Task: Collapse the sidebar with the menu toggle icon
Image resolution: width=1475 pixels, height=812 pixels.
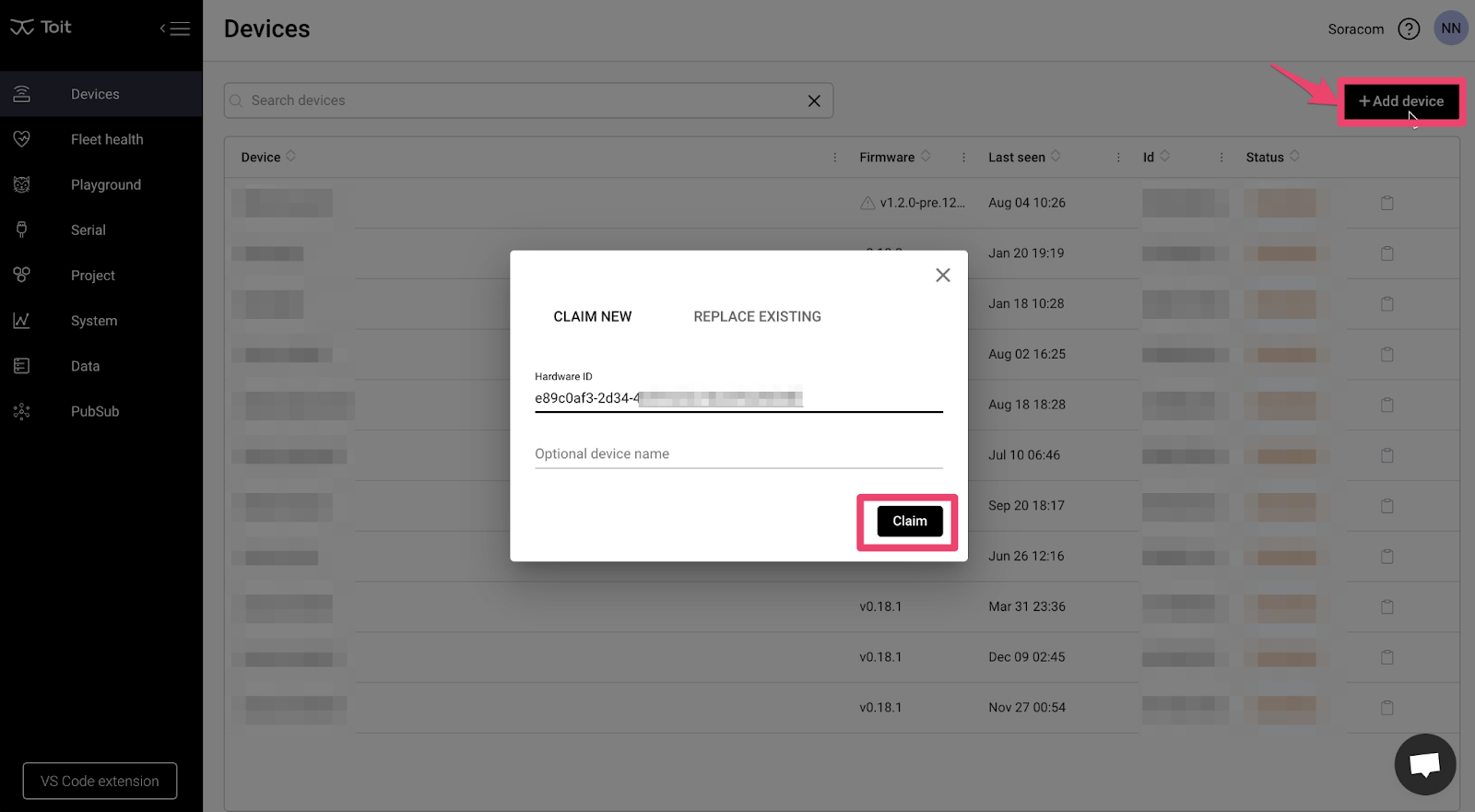Action: click(x=175, y=29)
